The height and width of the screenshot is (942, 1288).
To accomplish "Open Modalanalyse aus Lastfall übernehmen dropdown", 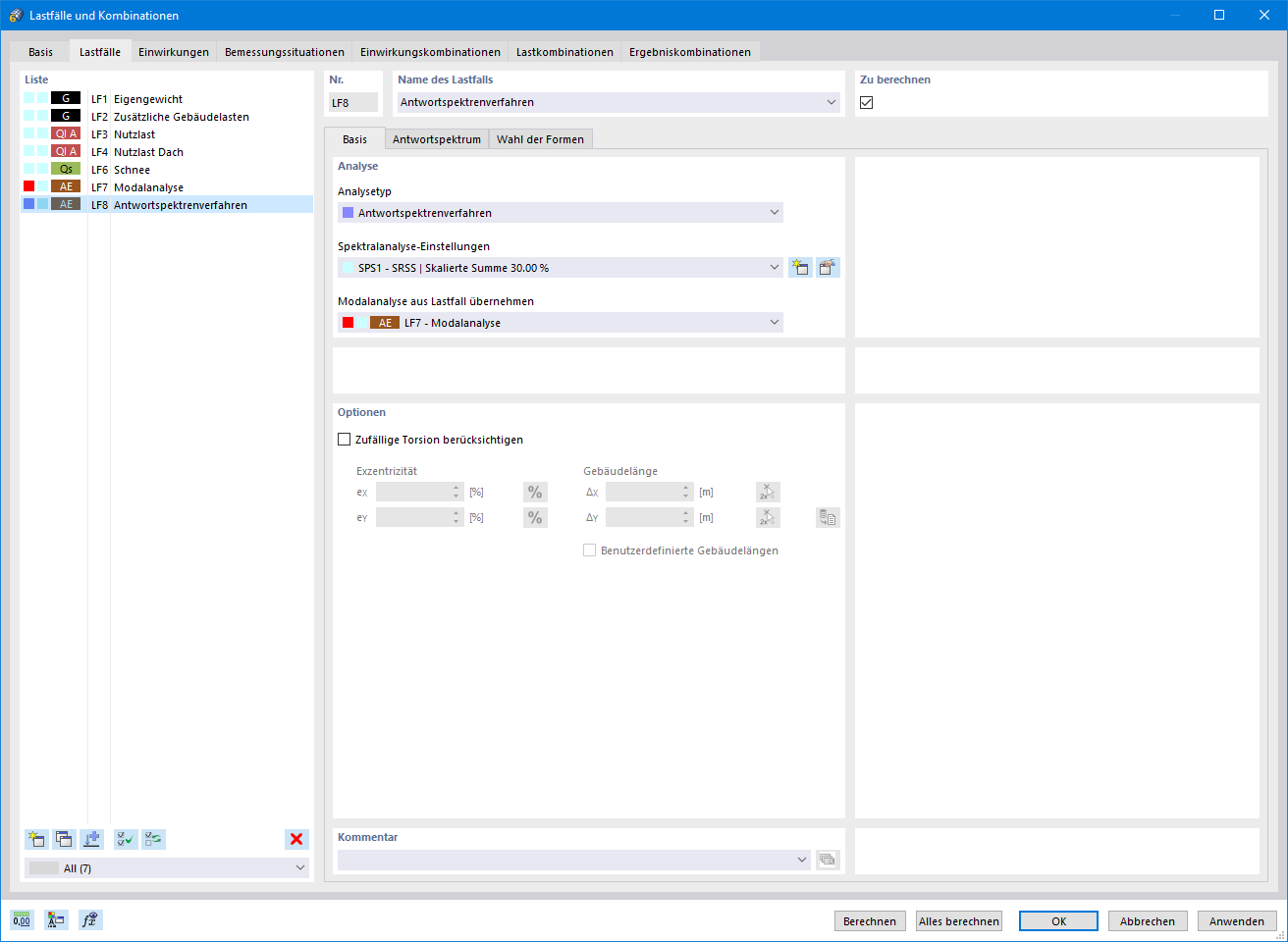I will 774,322.
